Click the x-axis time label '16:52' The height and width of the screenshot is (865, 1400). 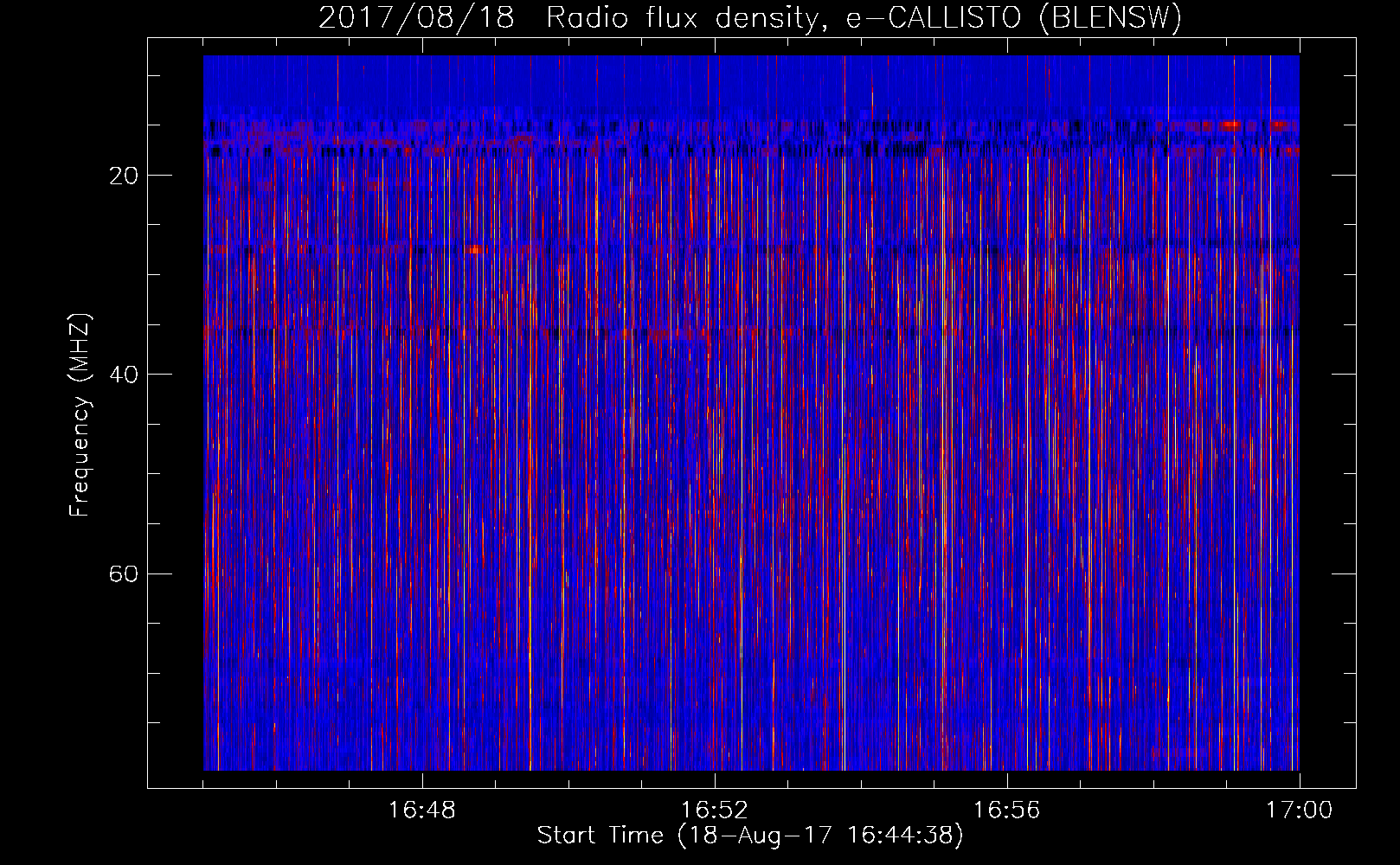coord(714,810)
